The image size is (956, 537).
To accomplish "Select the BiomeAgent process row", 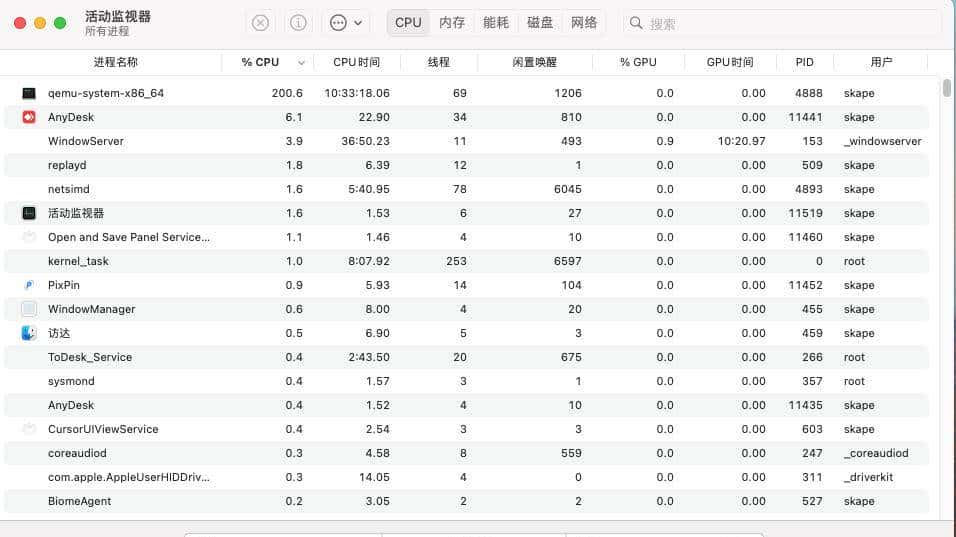I will (x=466, y=502).
